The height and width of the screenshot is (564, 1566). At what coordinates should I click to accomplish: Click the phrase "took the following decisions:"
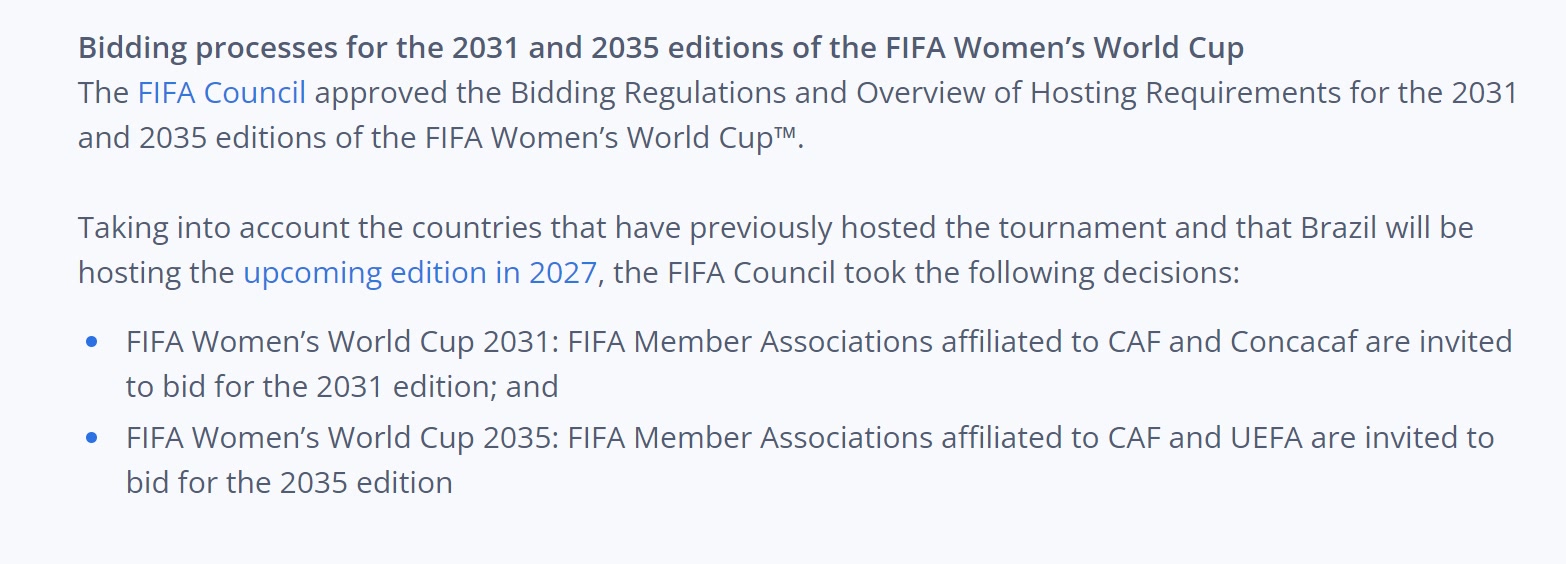[x=1041, y=273]
